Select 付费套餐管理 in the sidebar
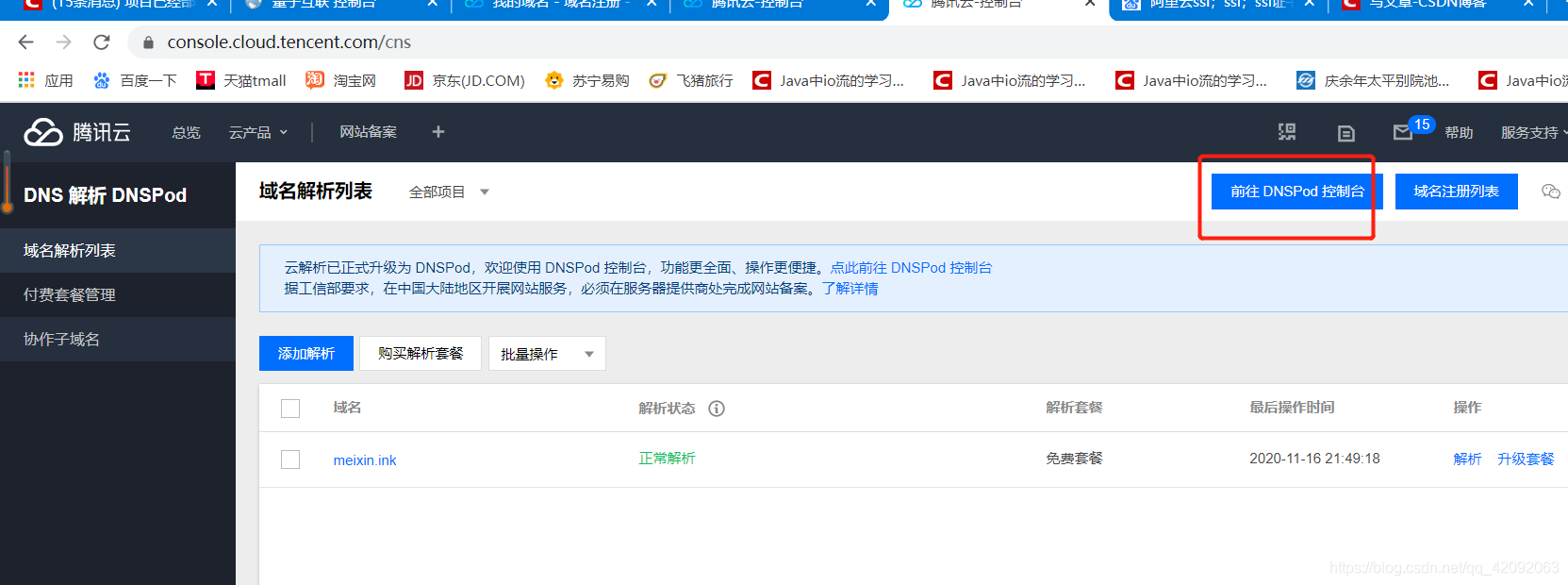 [118, 294]
